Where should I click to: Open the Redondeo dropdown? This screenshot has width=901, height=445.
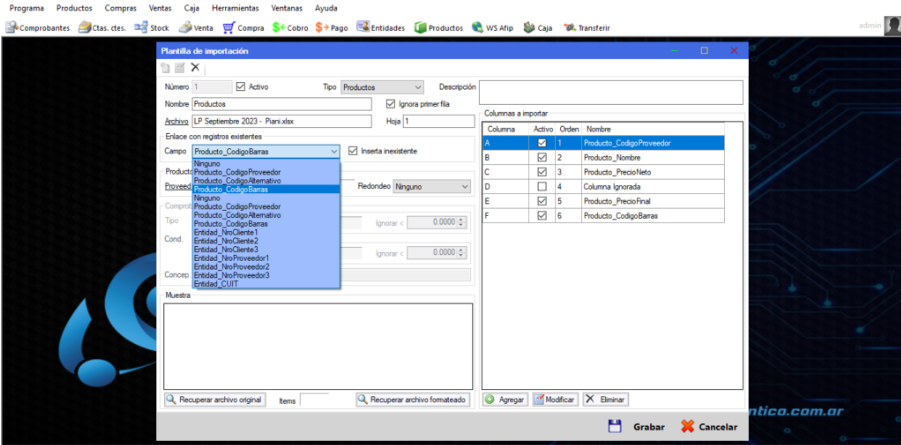coord(432,186)
